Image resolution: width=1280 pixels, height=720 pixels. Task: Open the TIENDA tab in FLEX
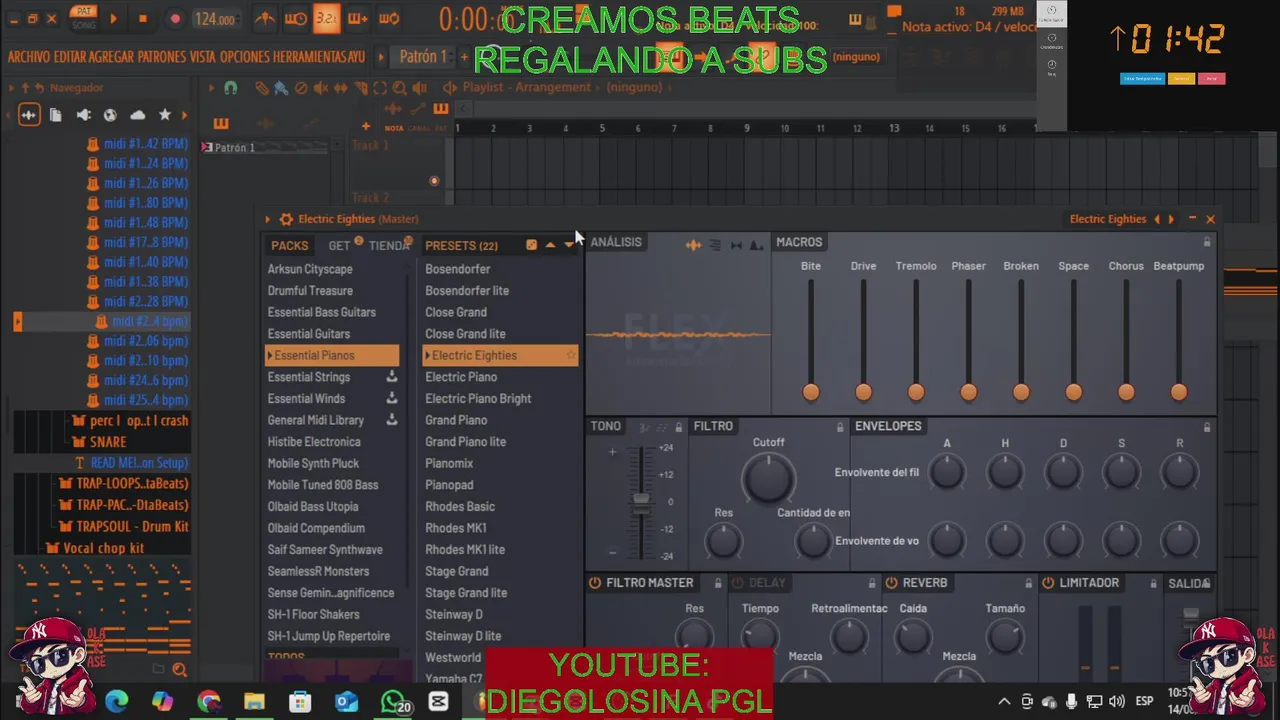coord(388,245)
